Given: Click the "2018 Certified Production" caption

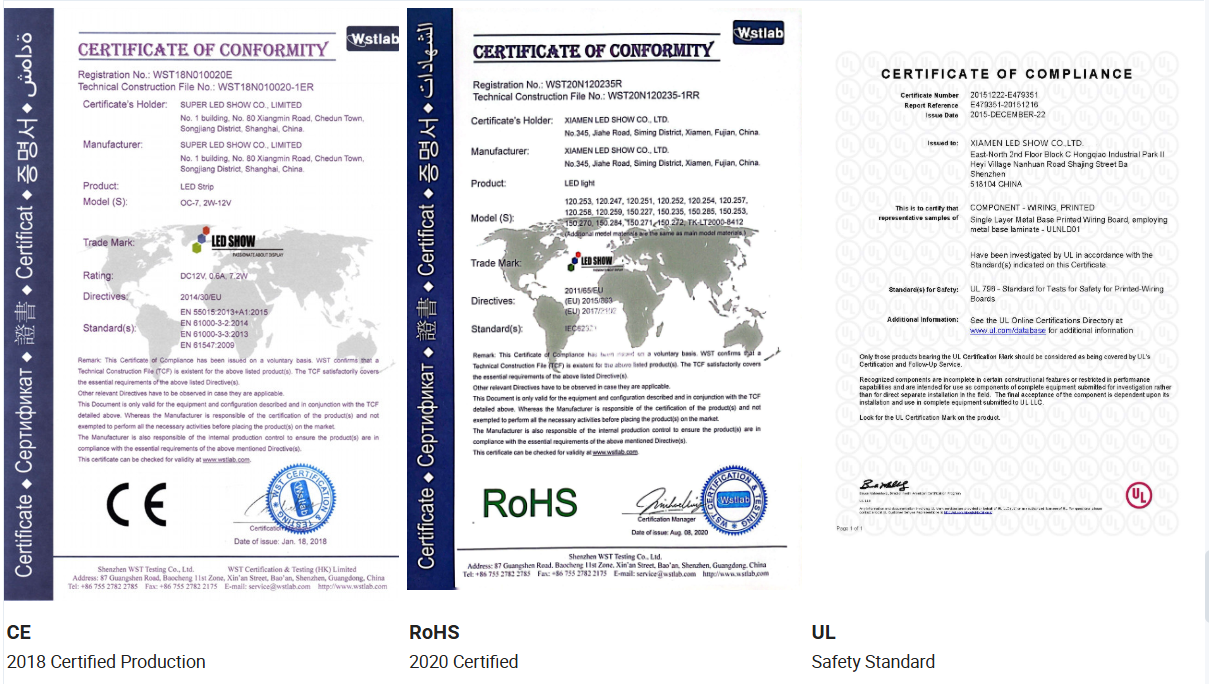Looking at the screenshot, I should click(106, 662).
